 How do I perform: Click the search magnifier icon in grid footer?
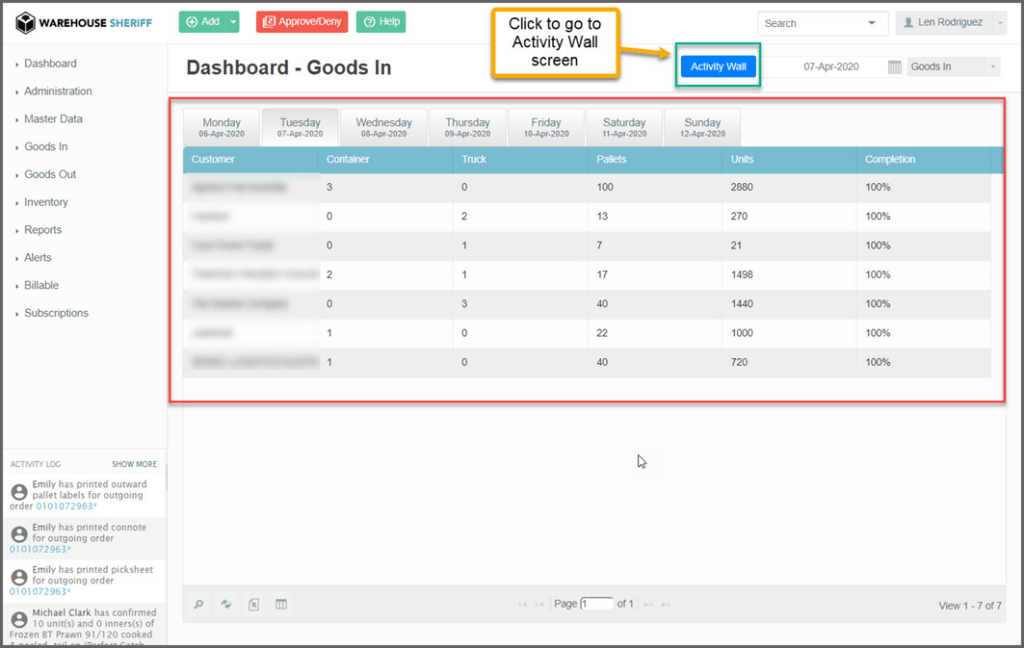click(x=199, y=604)
